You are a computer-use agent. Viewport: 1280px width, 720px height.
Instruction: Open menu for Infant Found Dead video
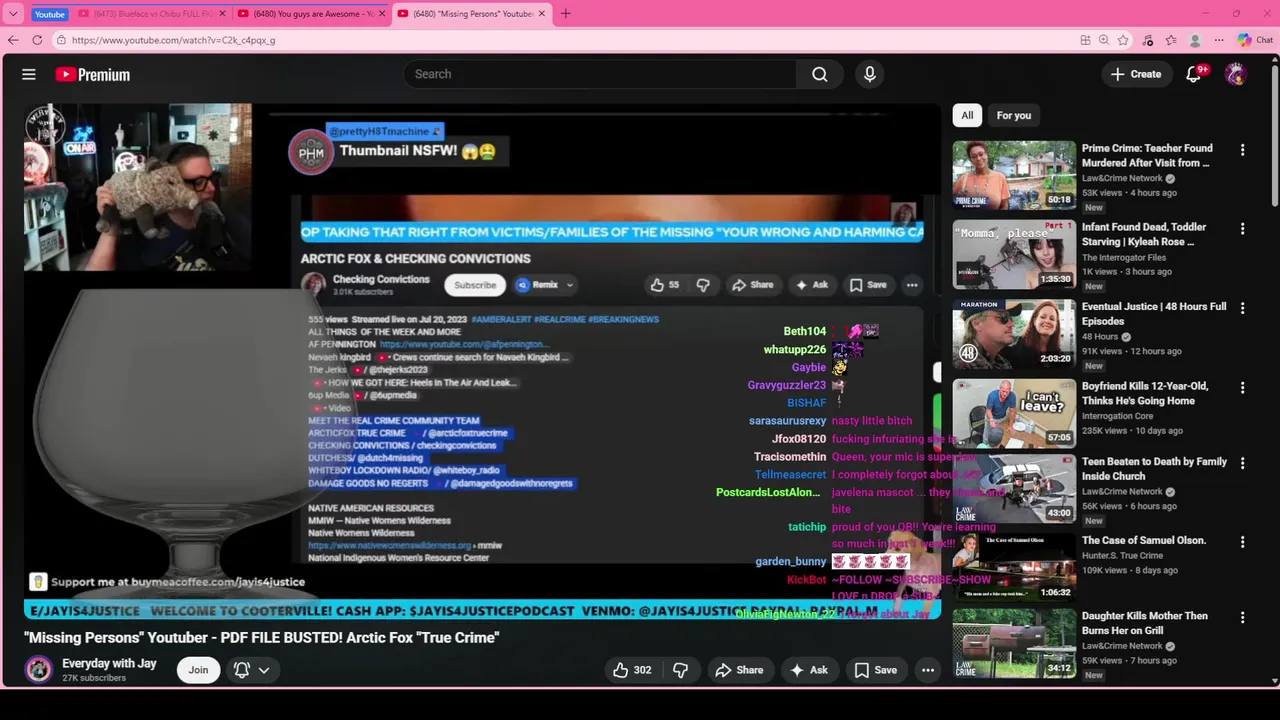(x=1243, y=229)
